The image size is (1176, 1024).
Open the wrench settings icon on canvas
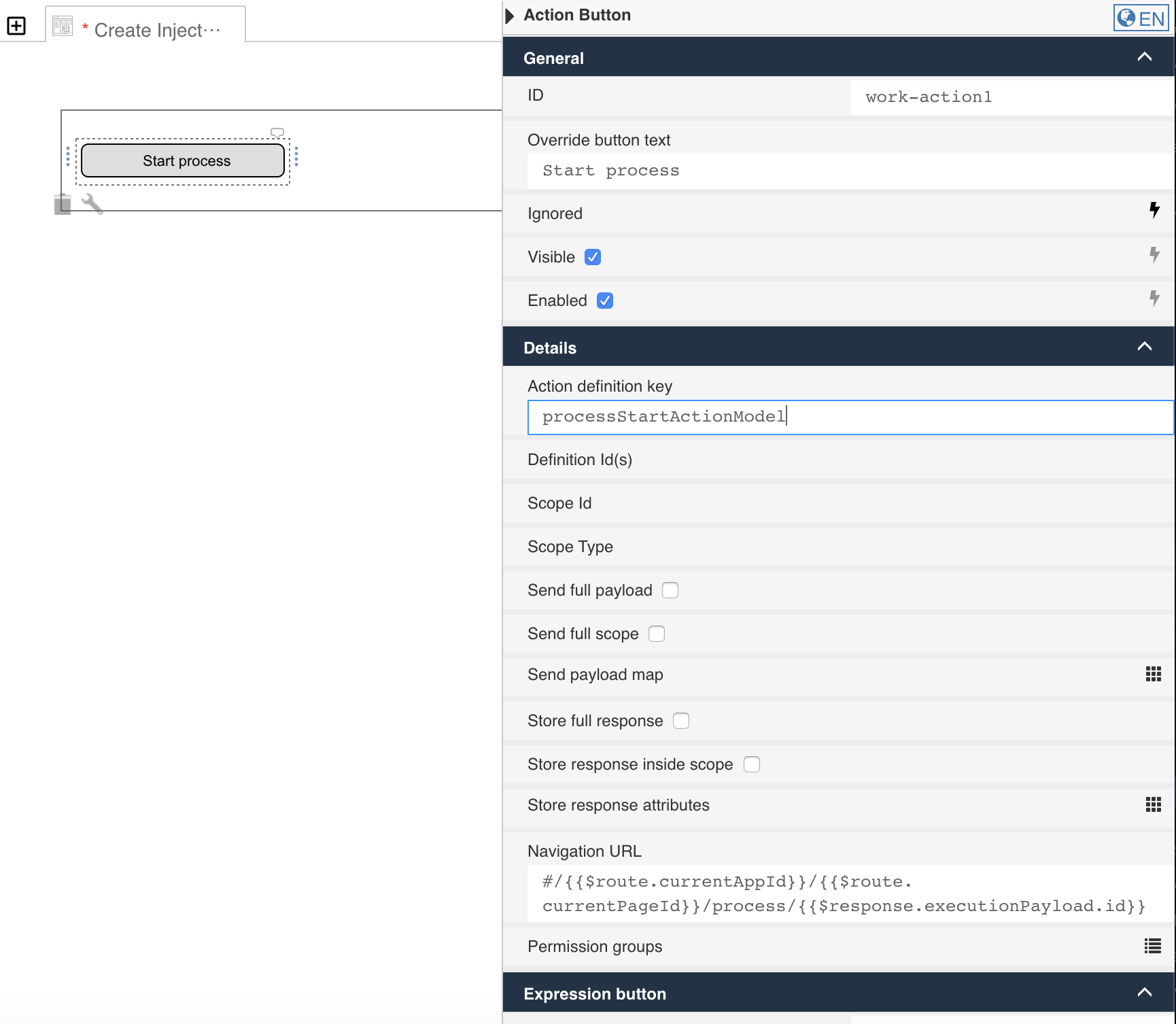pos(92,204)
